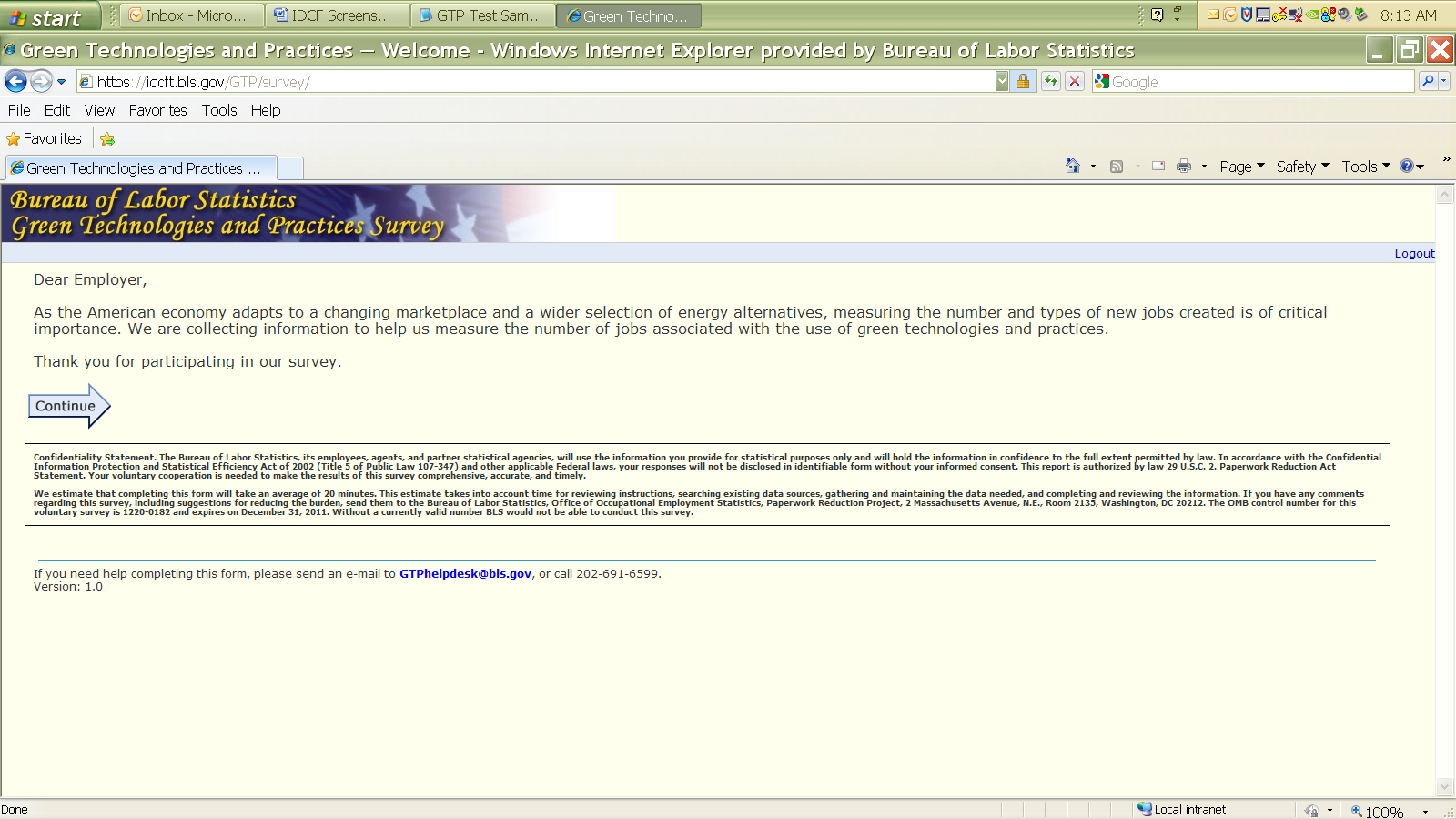The image size is (1456, 819).
Task: Click the Refresh page icon
Action: [1051, 82]
